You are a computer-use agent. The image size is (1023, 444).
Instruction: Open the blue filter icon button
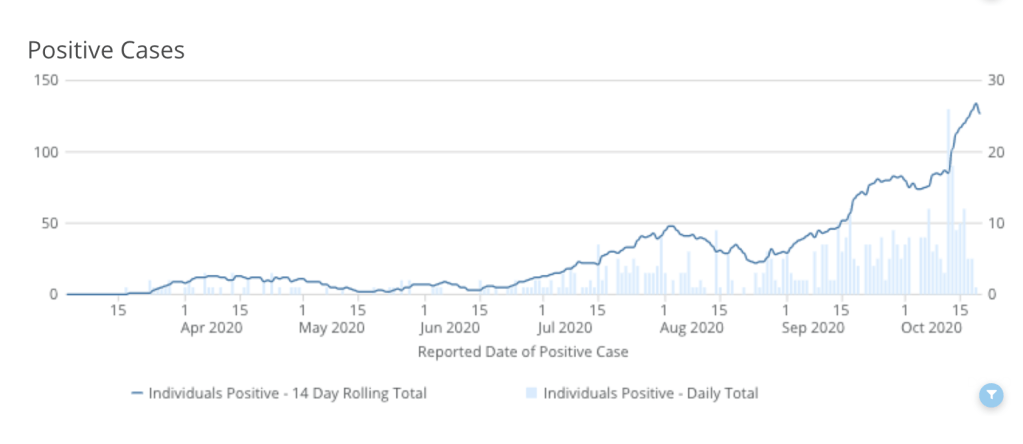990,396
